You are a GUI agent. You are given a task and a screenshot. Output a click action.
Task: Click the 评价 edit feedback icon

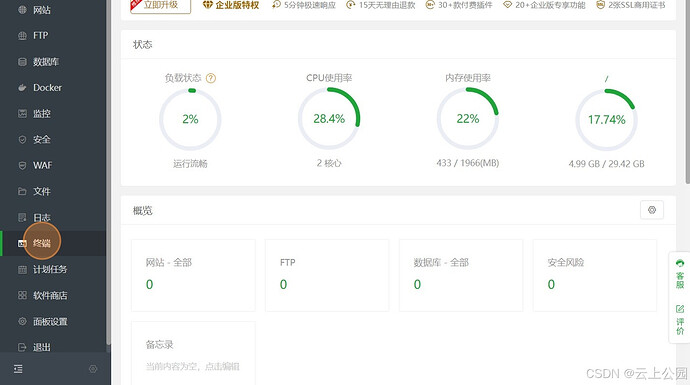click(680, 309)
